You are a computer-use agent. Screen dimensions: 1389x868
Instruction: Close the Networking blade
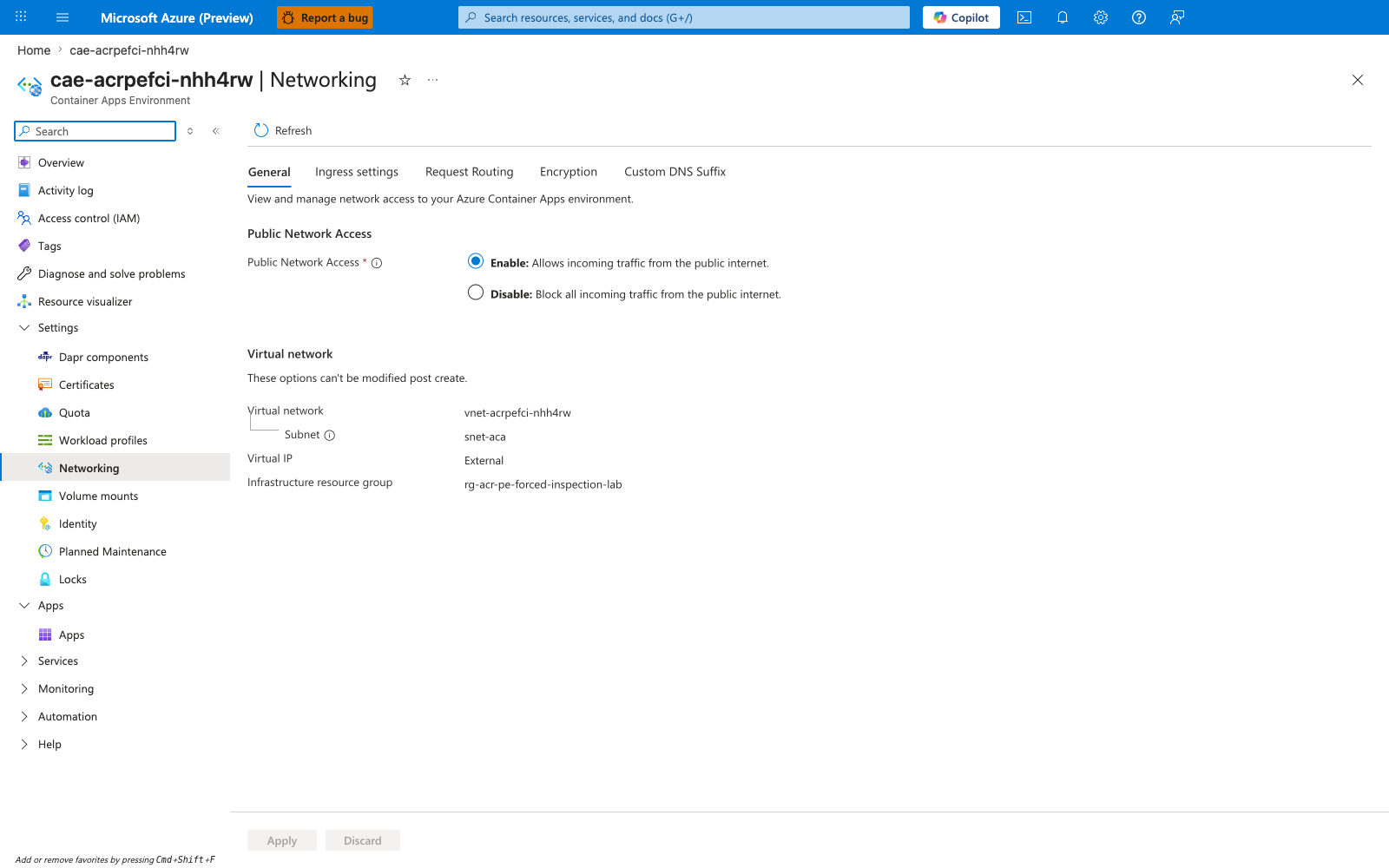[x=1358, y=80]
